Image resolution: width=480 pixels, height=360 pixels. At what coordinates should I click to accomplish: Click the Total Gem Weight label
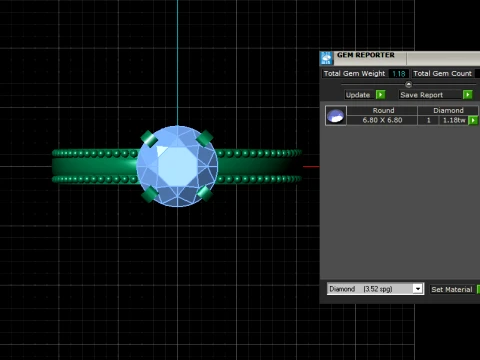[354, 74]
